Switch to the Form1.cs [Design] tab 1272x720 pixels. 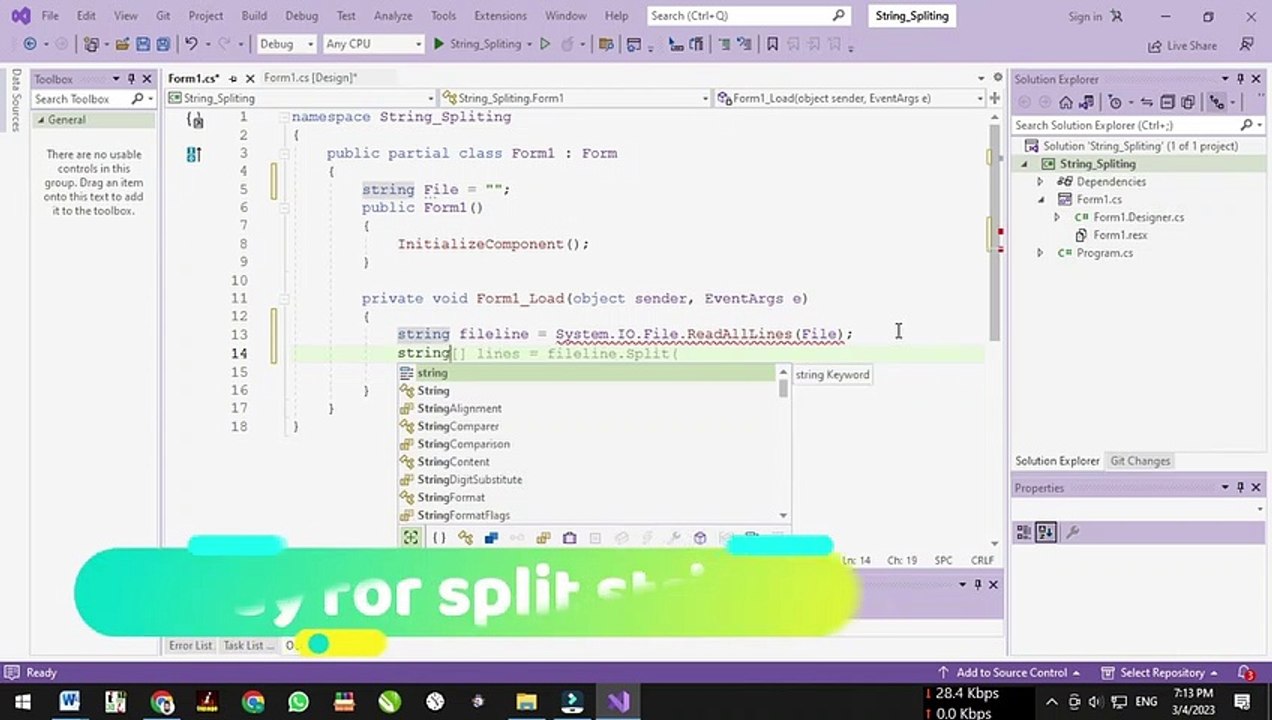coord(310,78)
